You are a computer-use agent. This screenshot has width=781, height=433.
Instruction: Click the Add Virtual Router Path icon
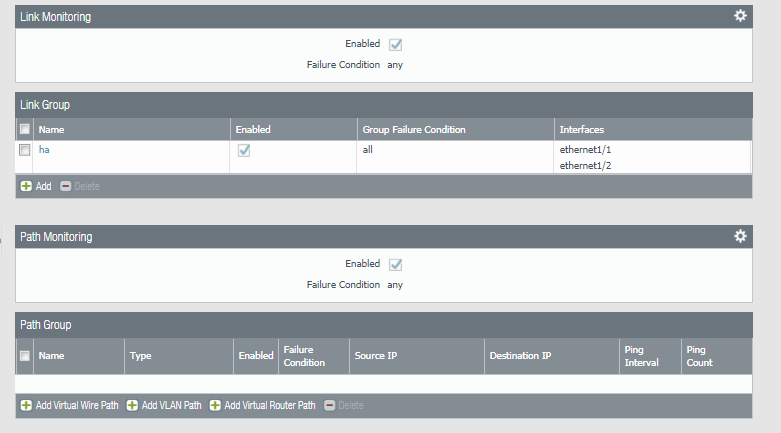(215, 405)
